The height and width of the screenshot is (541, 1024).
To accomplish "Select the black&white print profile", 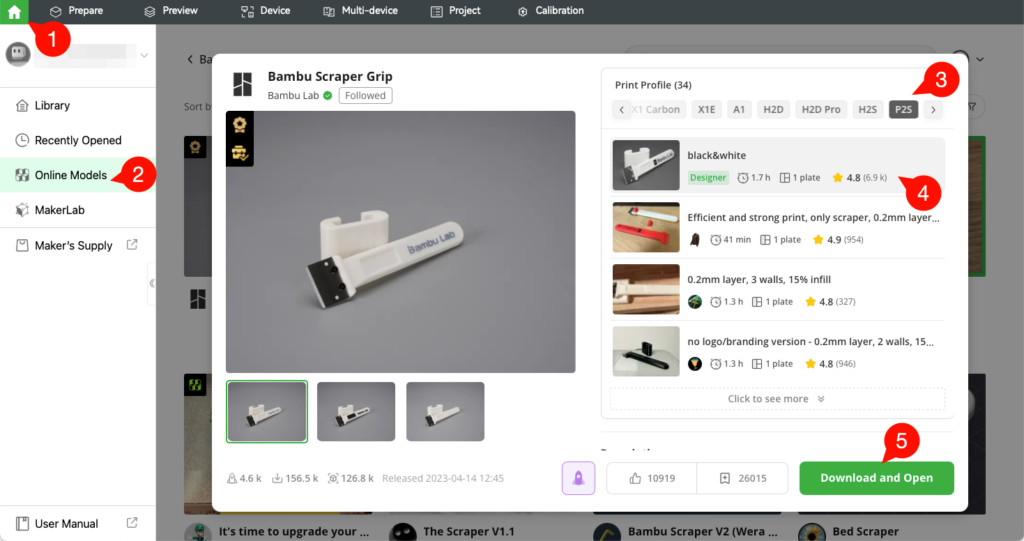I will (776, 165).
